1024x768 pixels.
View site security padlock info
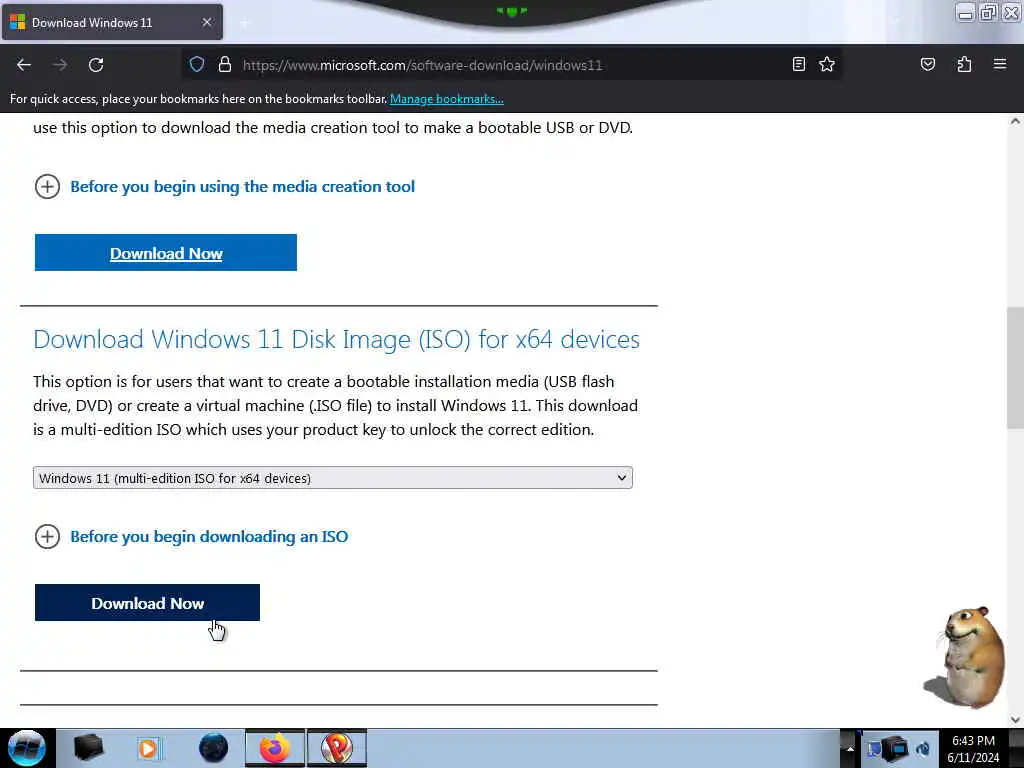tap(225, 65)
